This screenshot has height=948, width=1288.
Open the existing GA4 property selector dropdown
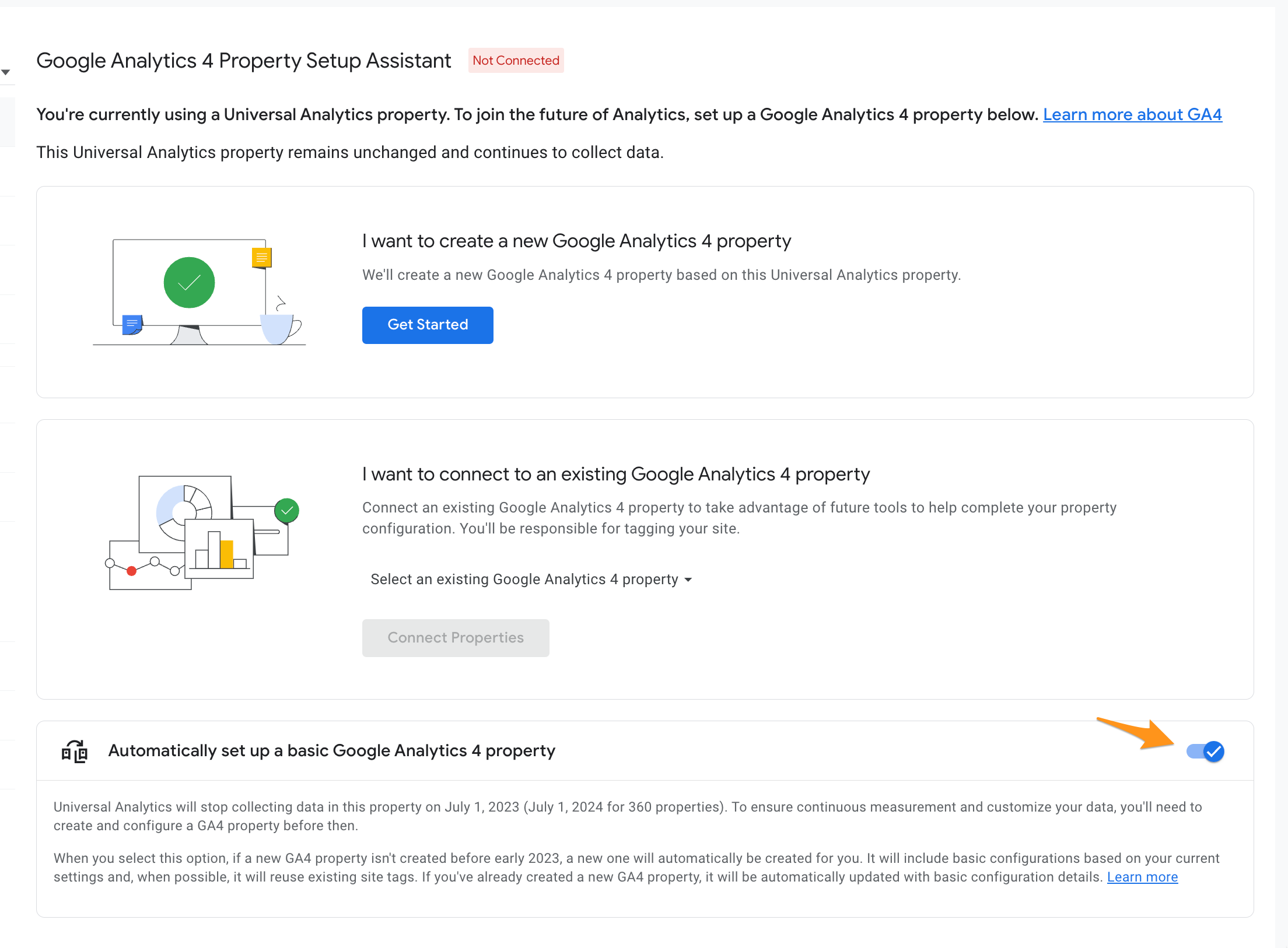[531, 579]
